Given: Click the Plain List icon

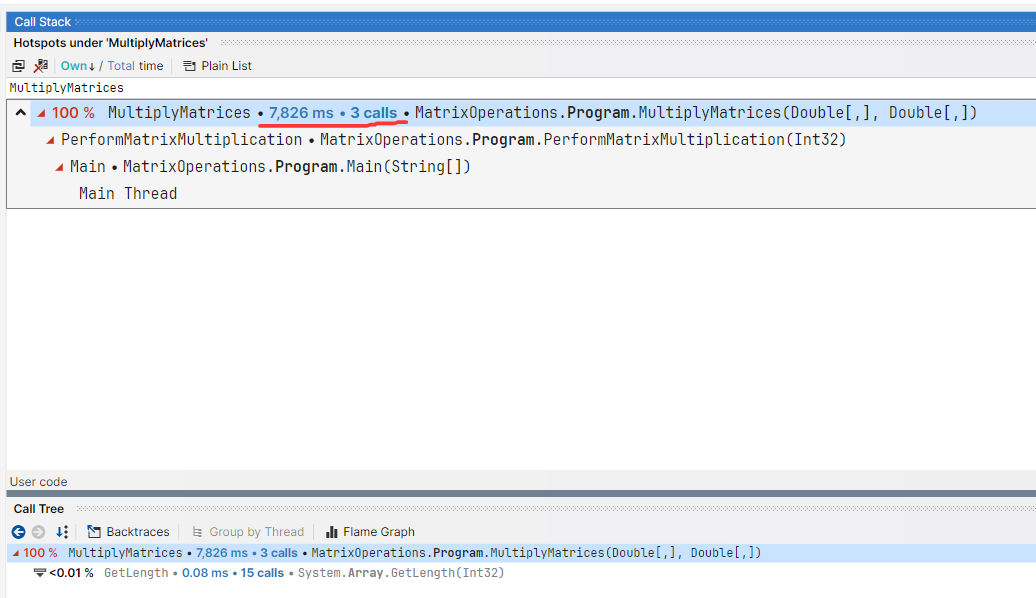Looking at the screenshot, I should coord(190,66).
